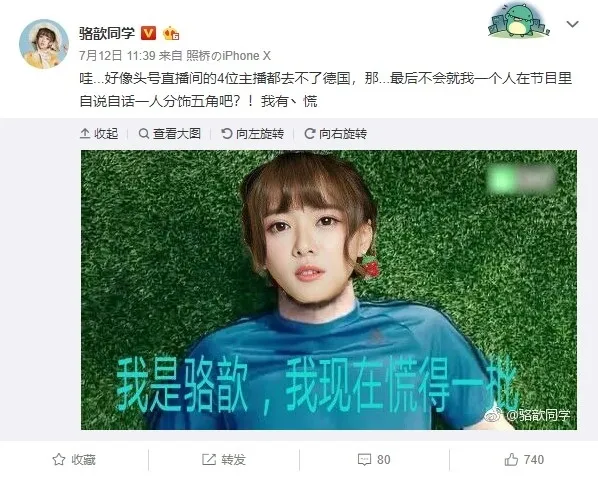Collapse the image with 收起
The height and width of the screenshot is (478, 598).
coord(99,134)
